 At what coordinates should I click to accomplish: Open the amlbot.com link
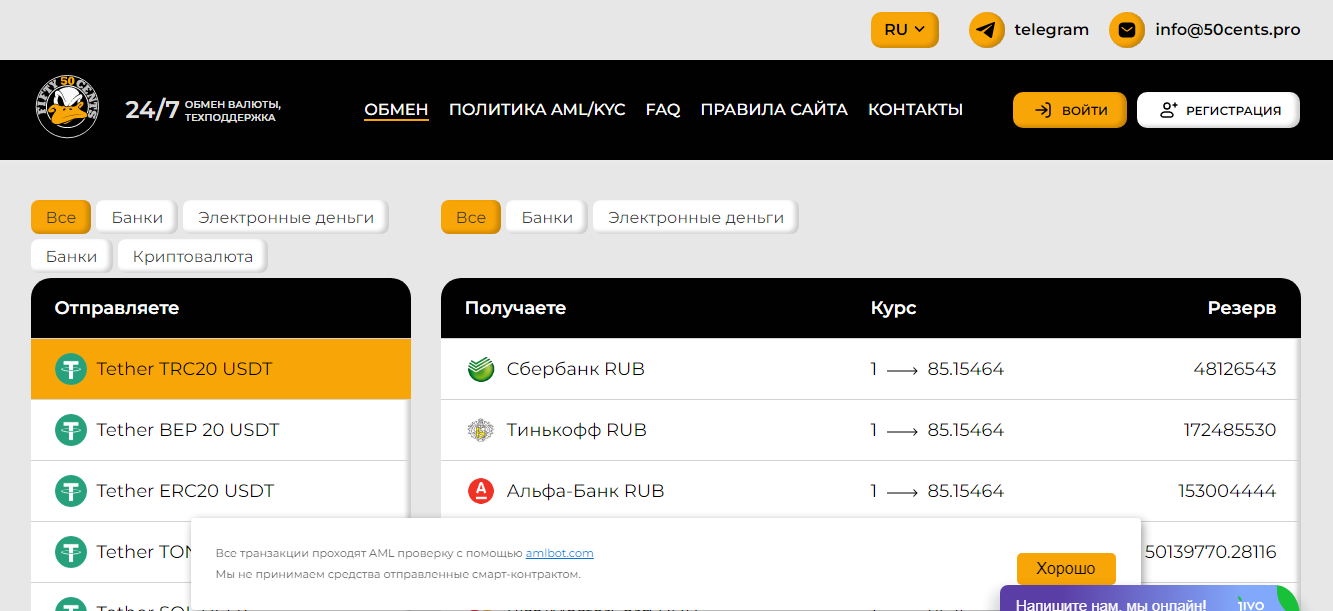560,553
